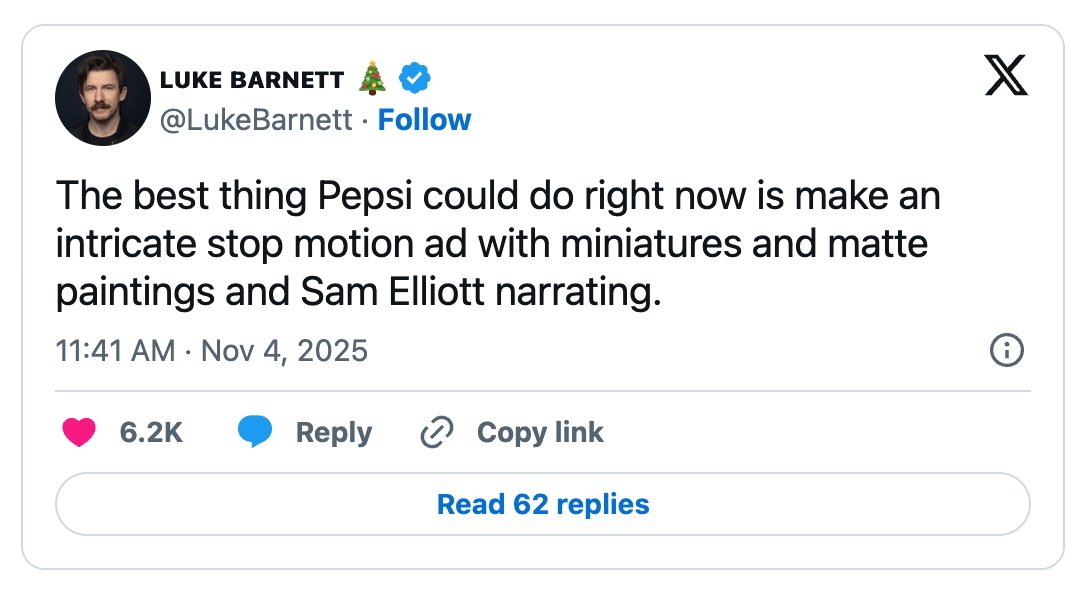Open the circled info icon
The height and width of the screenshot is (607, 1082).
click(1005, 350)
